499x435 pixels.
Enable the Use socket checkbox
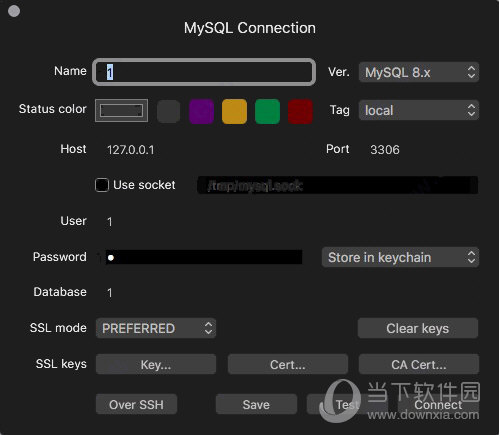(102, 185)
